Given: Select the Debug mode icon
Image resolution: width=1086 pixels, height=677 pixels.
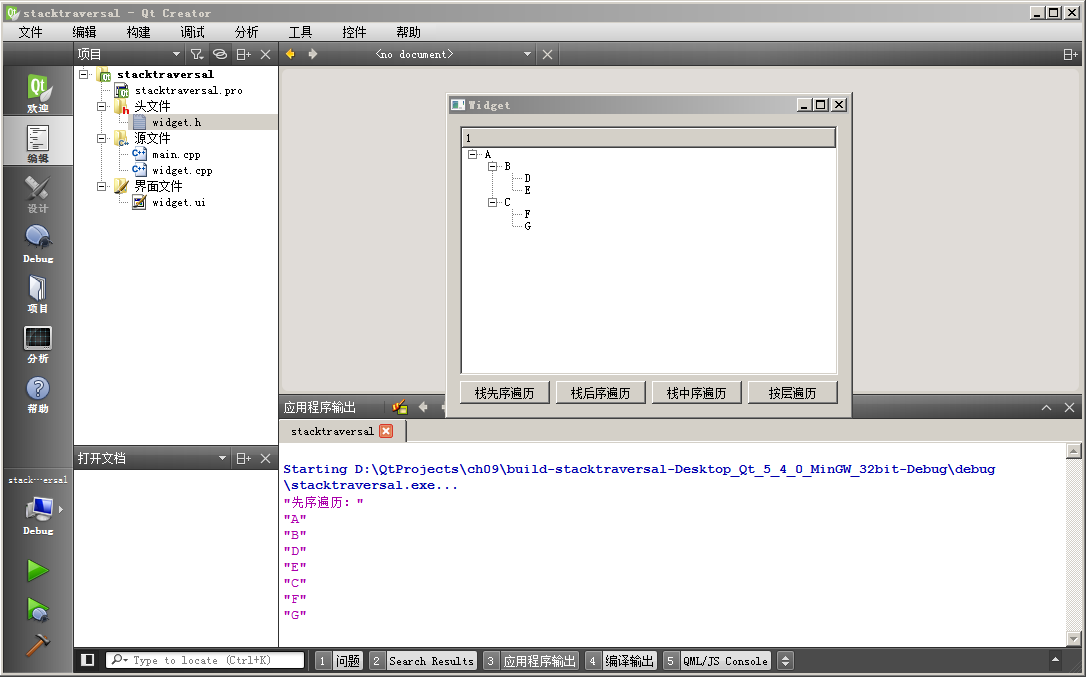Looking at the screenshot, I should (37, 240).
